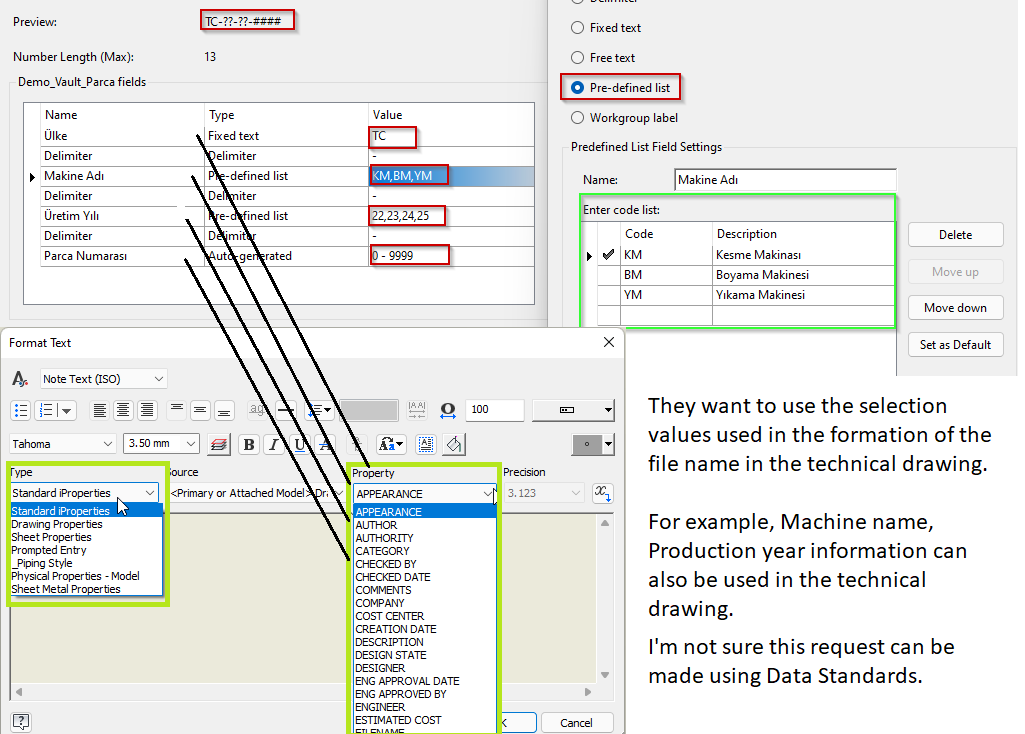Select the strikethrough formatting icon
The width and height of the screenshot is (1025, 734).
326,444
